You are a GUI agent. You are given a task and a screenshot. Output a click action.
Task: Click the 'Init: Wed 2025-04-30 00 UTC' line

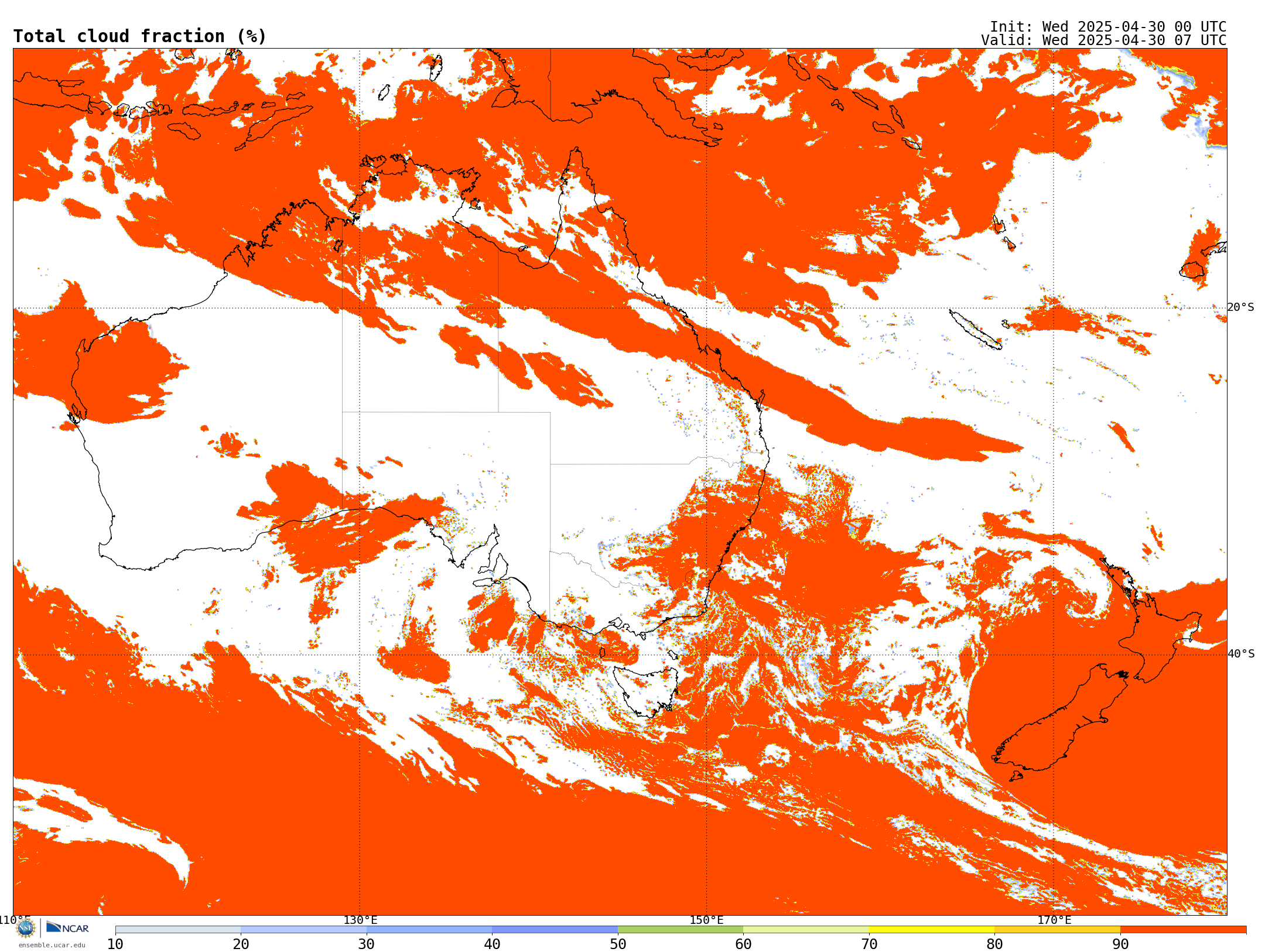coord(1107,27)
